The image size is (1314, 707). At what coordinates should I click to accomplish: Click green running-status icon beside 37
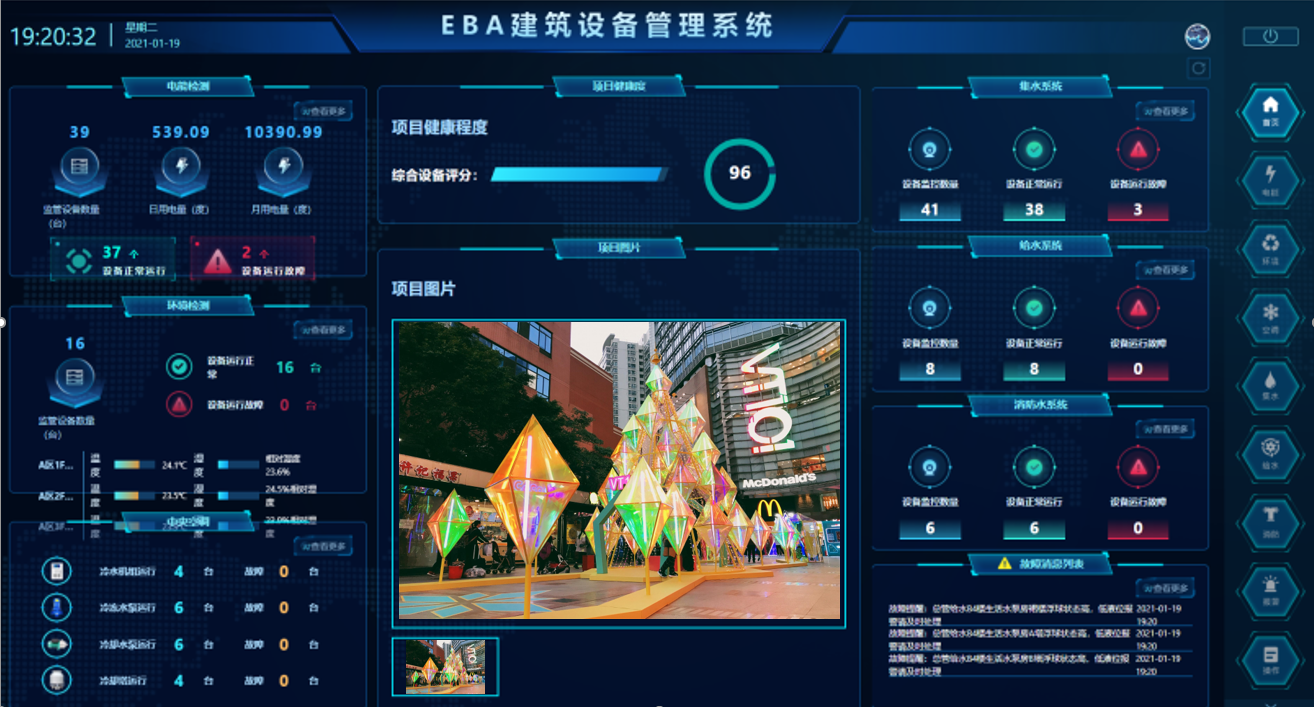pos(78,260)
